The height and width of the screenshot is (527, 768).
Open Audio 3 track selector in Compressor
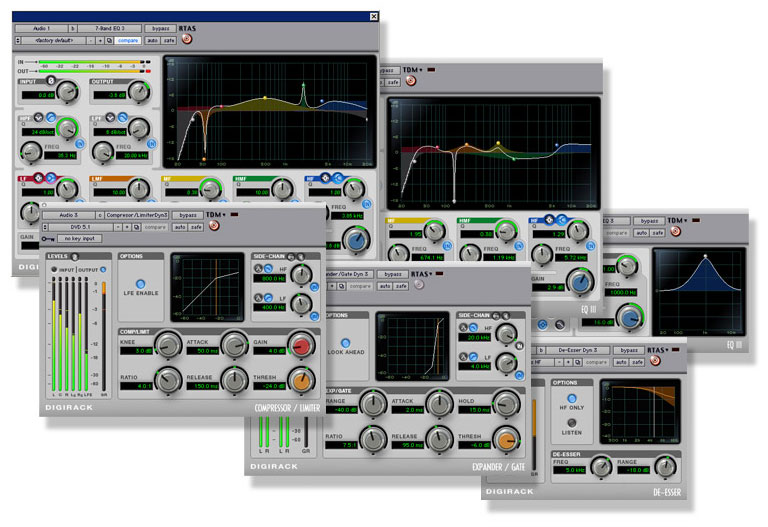click(x=69, y=215)
